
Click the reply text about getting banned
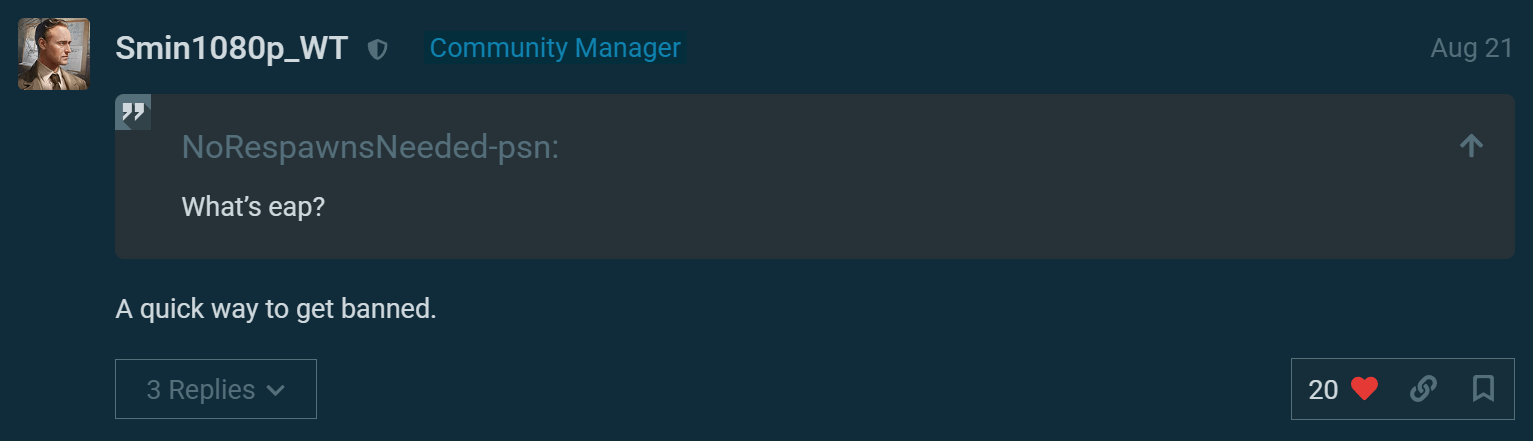click(x=276, y=309)
